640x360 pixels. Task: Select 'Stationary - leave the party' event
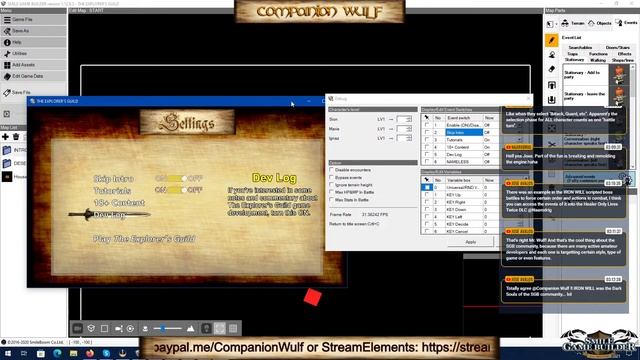coord(596,96)
